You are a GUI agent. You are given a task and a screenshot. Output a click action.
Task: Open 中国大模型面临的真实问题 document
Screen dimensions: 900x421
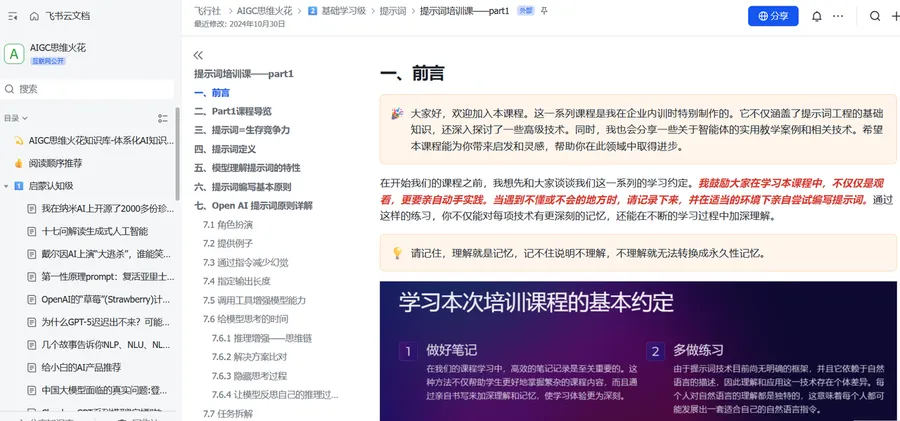(x=104, y=391)
